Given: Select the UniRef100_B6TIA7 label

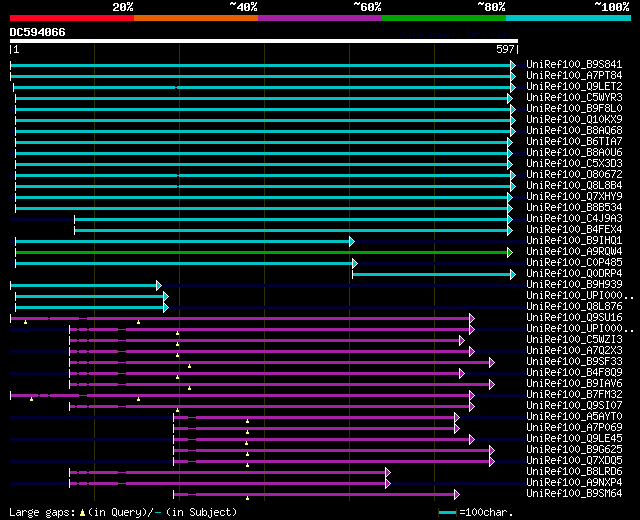Looking at the screenshot, I should [574, 142].
